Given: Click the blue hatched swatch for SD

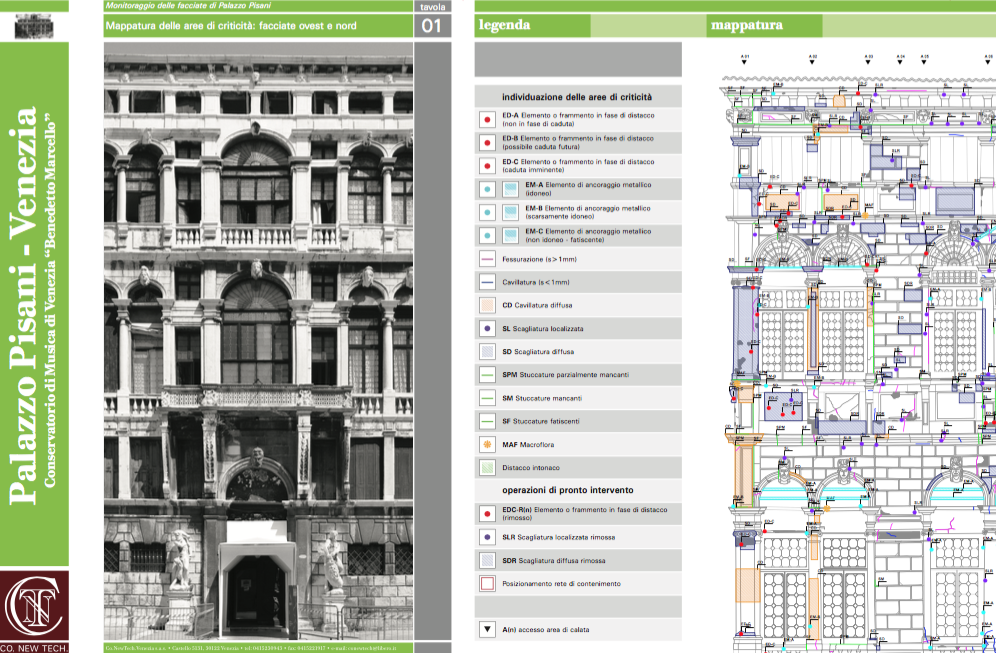Looking at the screenshot, I should click(x=487, y=352).
